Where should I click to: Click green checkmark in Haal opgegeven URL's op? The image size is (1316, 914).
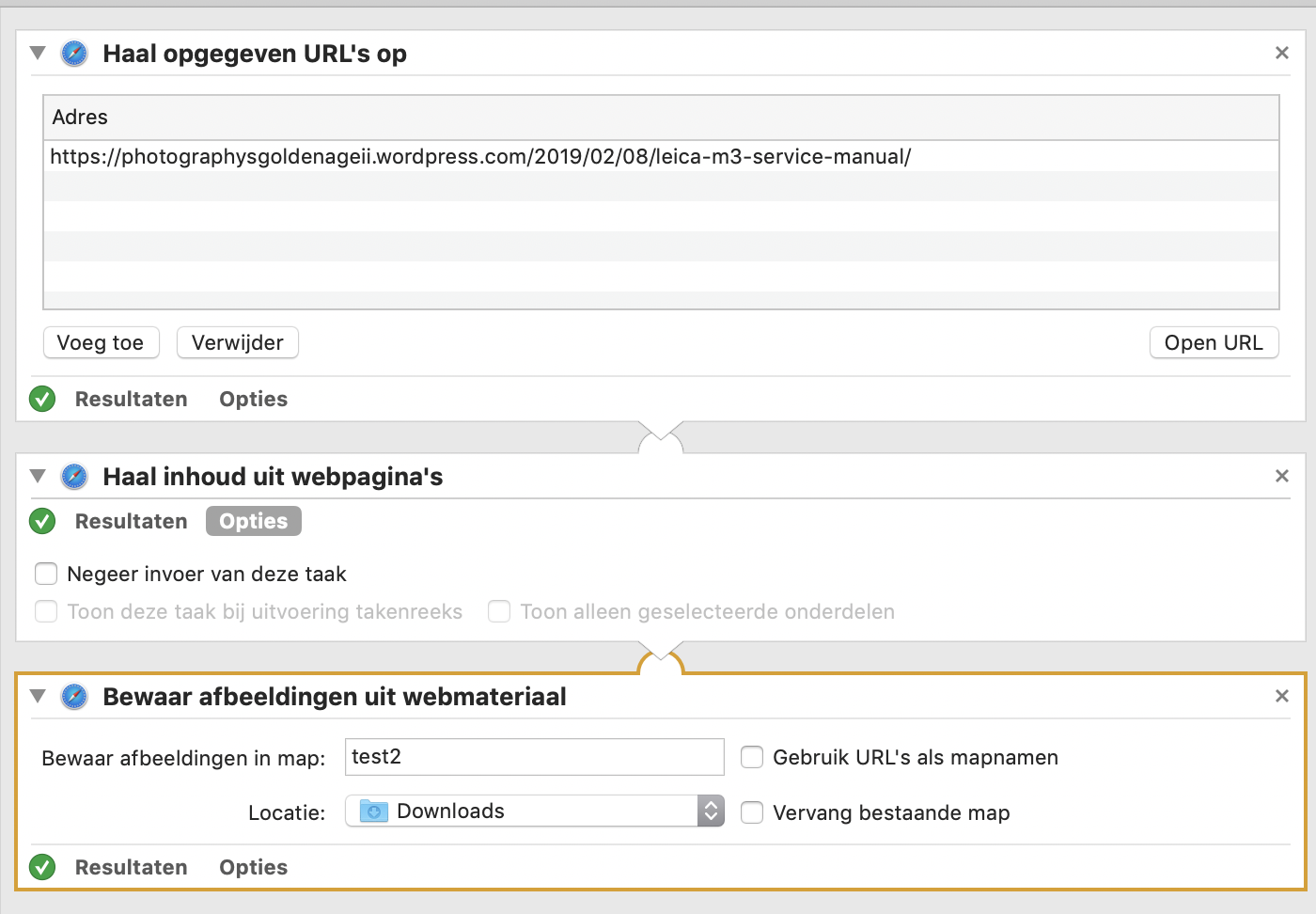pos(42,399)
